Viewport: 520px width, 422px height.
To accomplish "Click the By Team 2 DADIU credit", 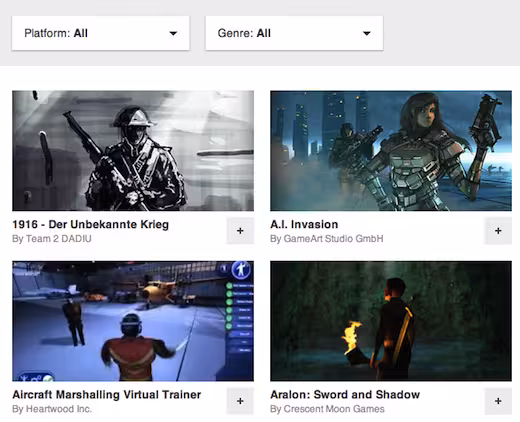I will 52,239.
